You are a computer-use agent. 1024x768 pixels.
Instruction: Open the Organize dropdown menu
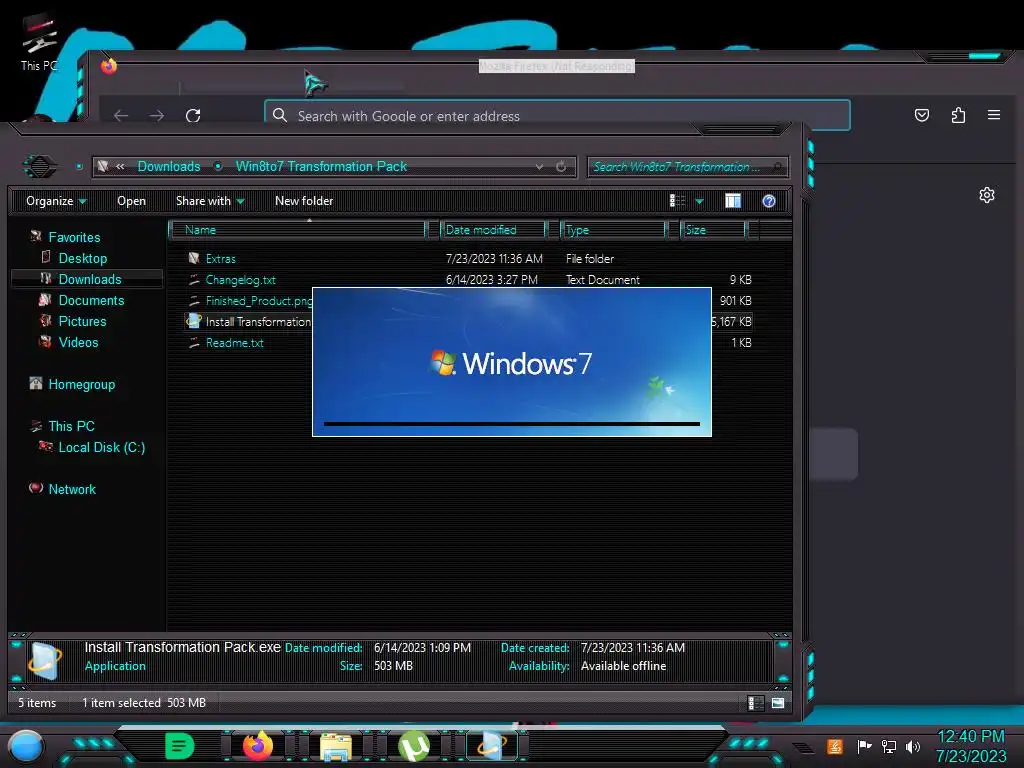(x=56, y=200)
